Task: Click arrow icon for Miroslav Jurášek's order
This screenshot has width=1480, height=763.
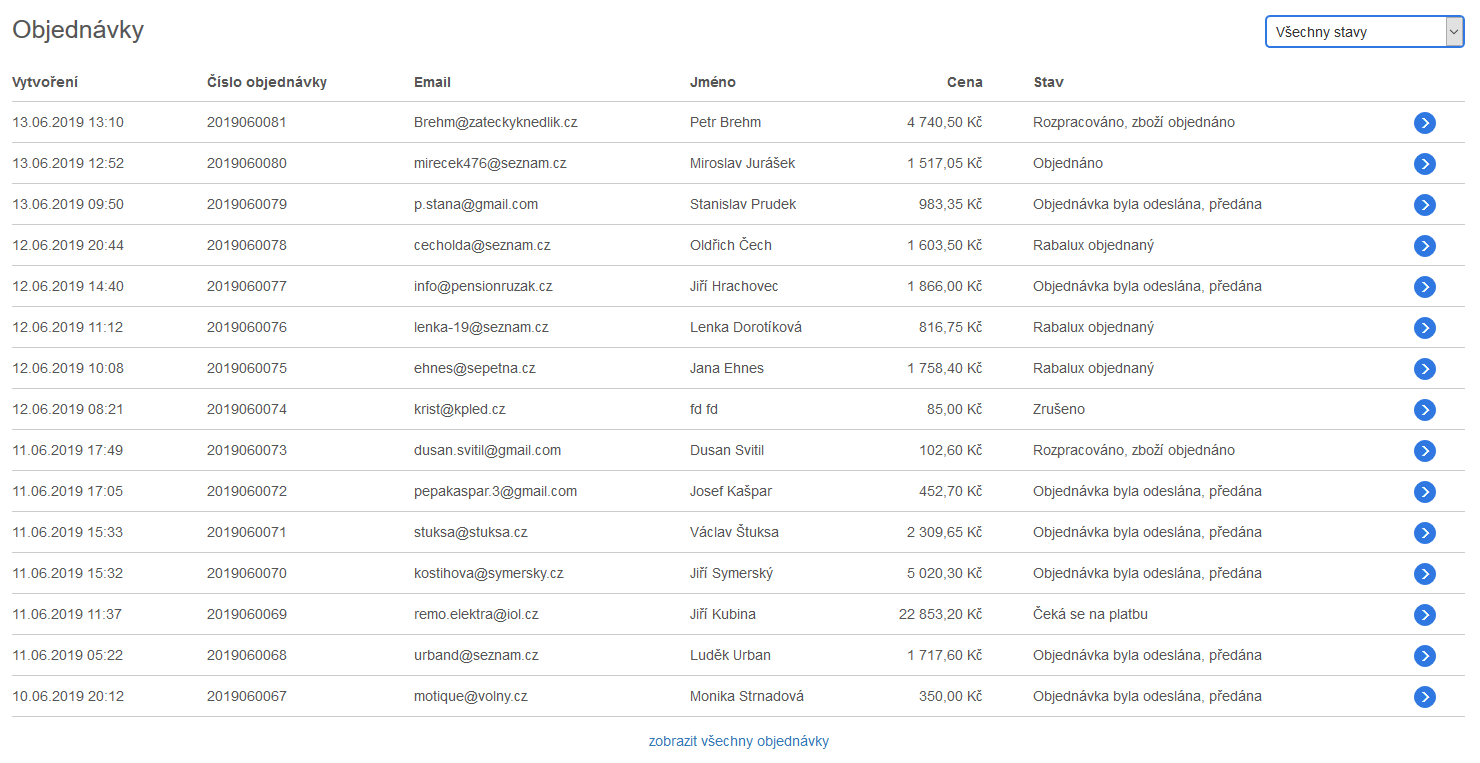Action: (x=1424, y=164)
